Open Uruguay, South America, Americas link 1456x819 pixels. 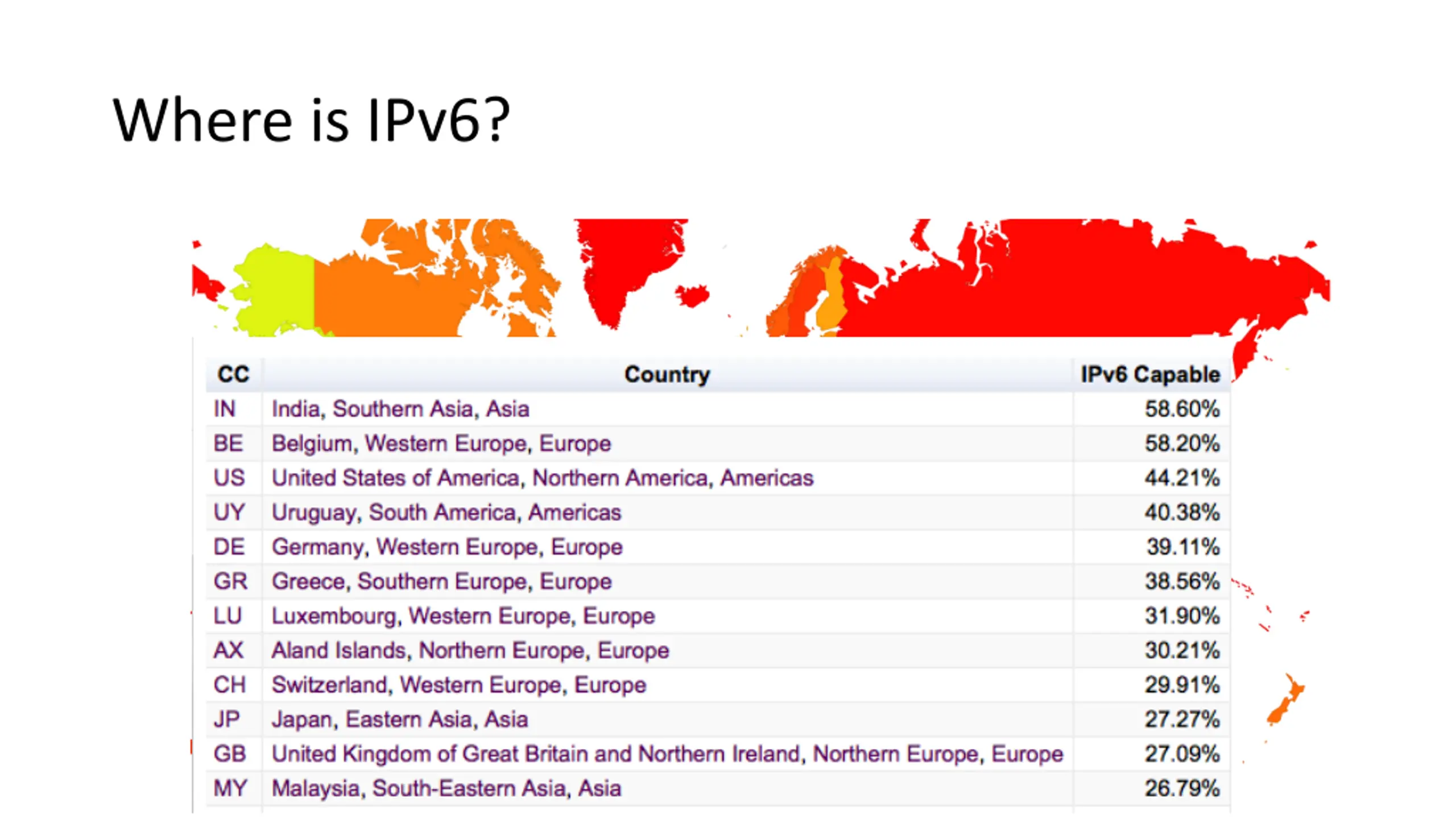tap(446, 512)
